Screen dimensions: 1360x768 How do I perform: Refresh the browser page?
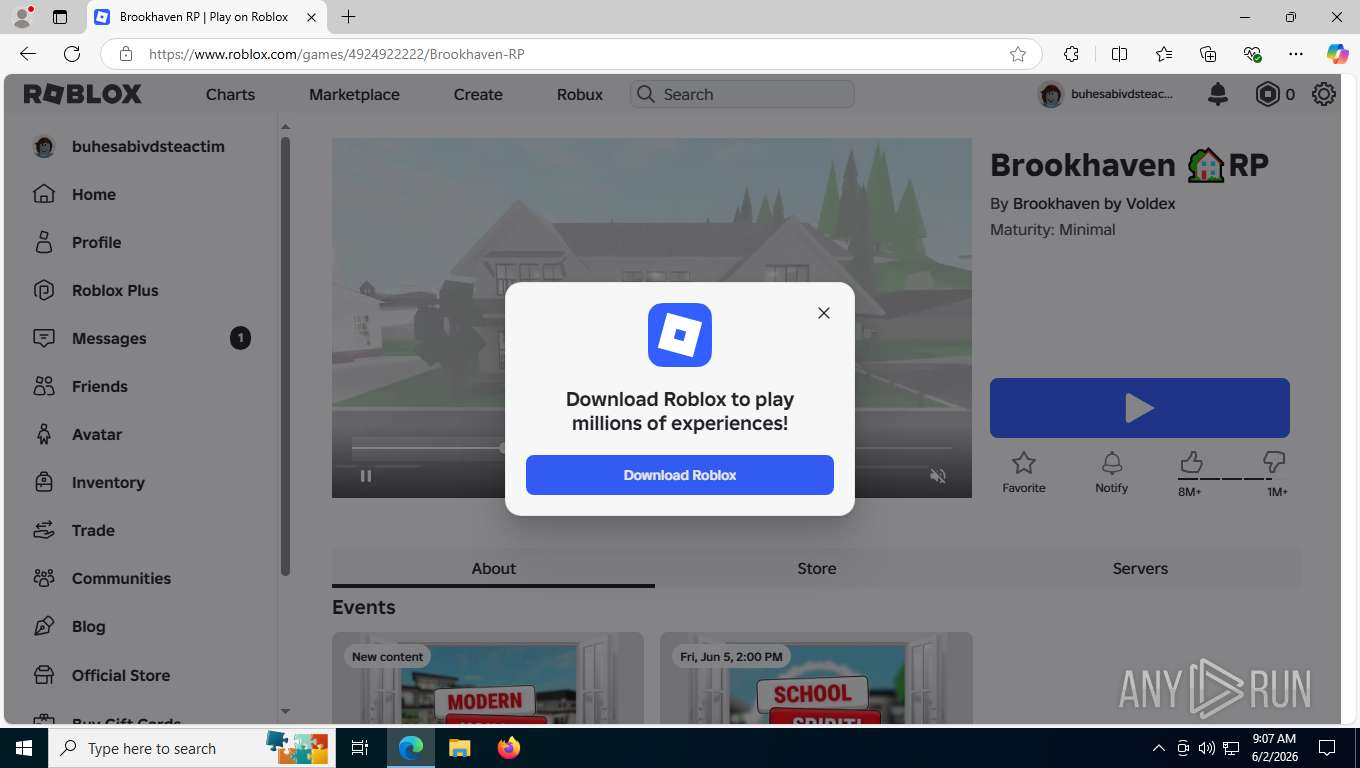(x=72, y=54)
